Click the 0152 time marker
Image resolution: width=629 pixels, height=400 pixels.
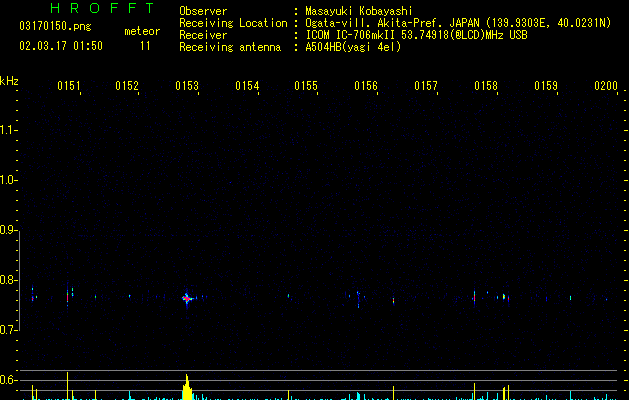click(127, 86)
